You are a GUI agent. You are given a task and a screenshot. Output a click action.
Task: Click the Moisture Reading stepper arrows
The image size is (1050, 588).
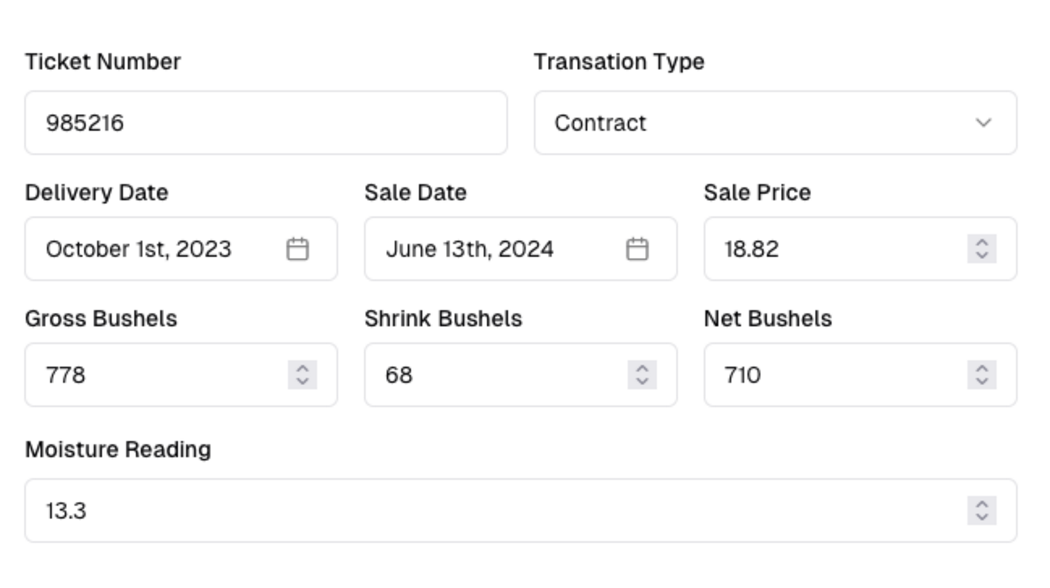[982, 510]
